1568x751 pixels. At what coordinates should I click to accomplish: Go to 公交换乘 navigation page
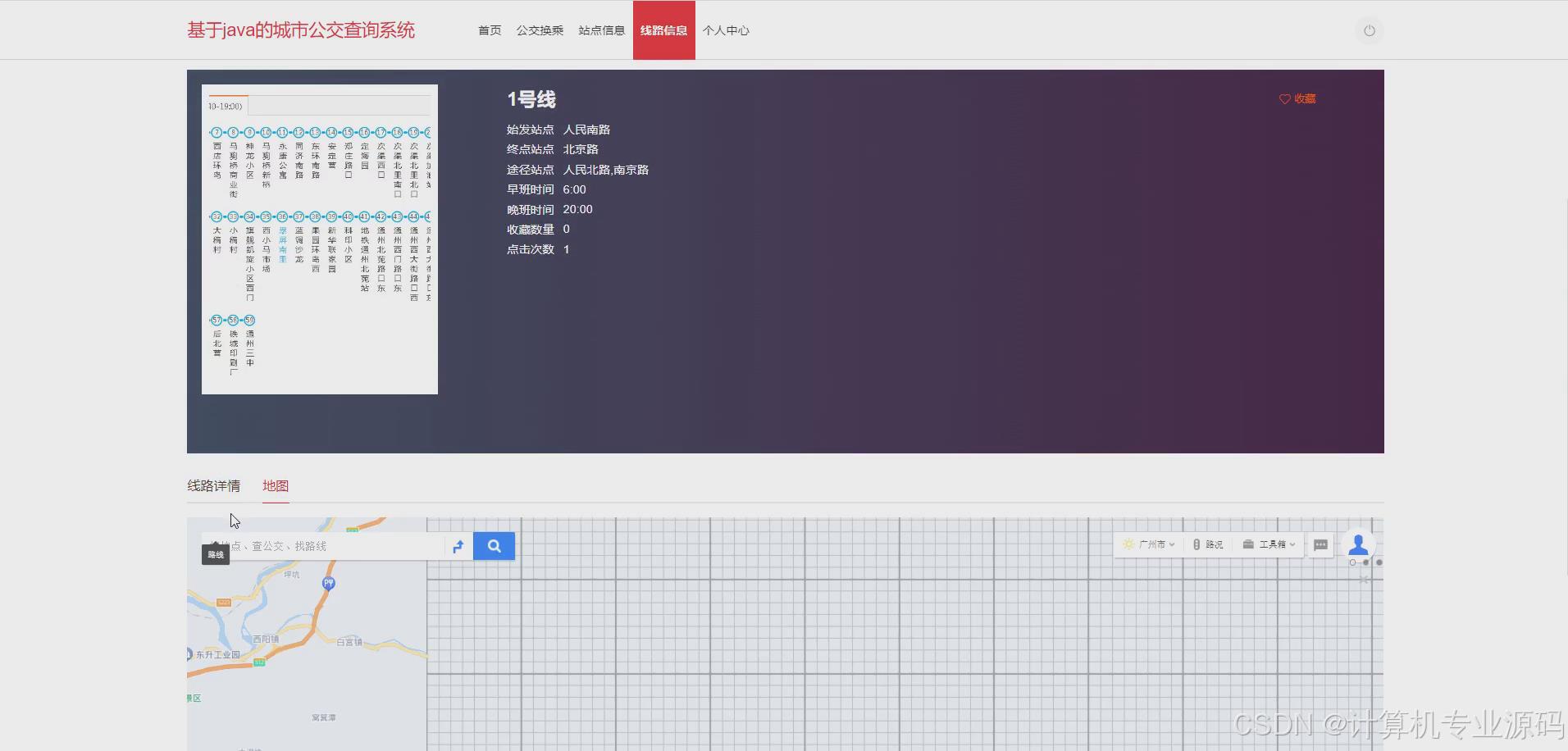pos(539,30)
